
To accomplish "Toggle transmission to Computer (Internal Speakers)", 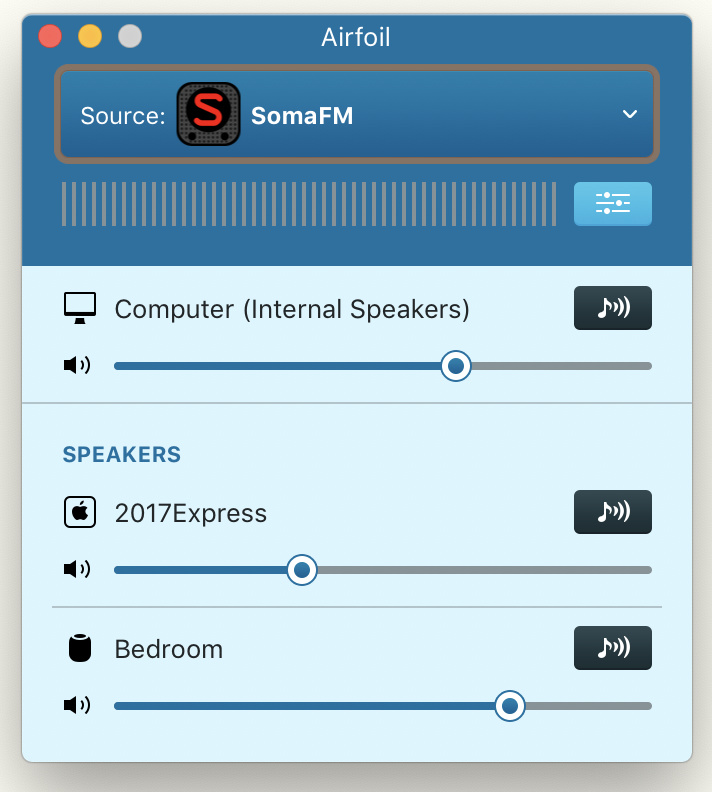I will tap(613, 308).
